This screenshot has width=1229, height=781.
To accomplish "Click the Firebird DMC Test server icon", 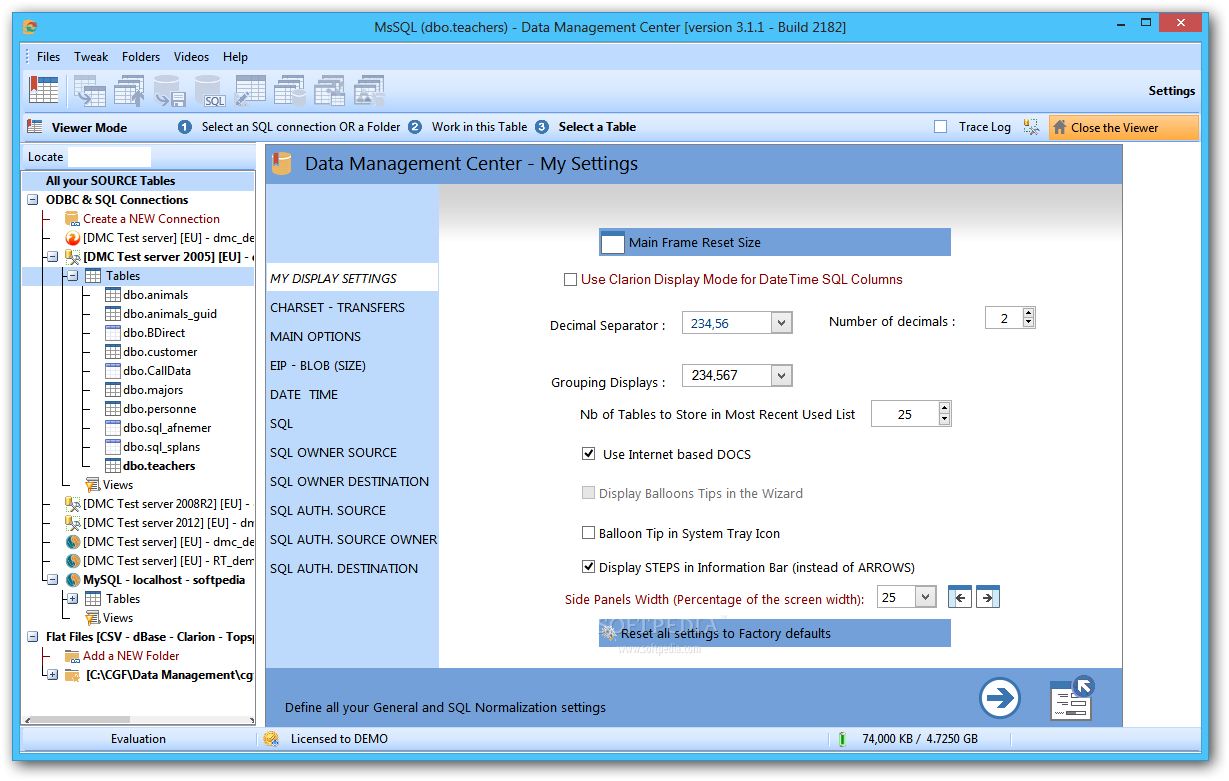I will 73,238.
